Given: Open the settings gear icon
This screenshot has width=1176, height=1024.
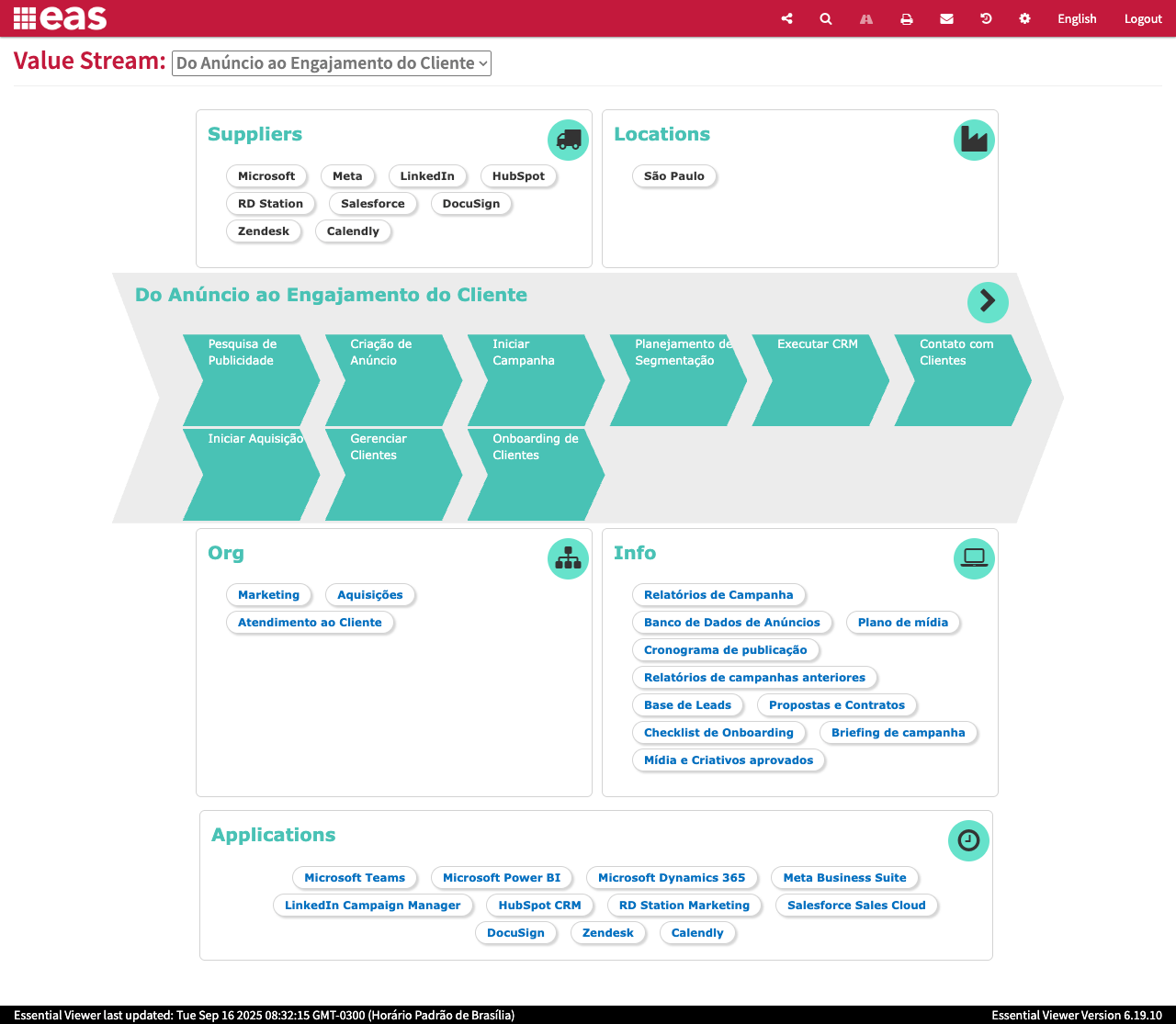Looking at the screenshot, I should click(x=1025, y=18).
